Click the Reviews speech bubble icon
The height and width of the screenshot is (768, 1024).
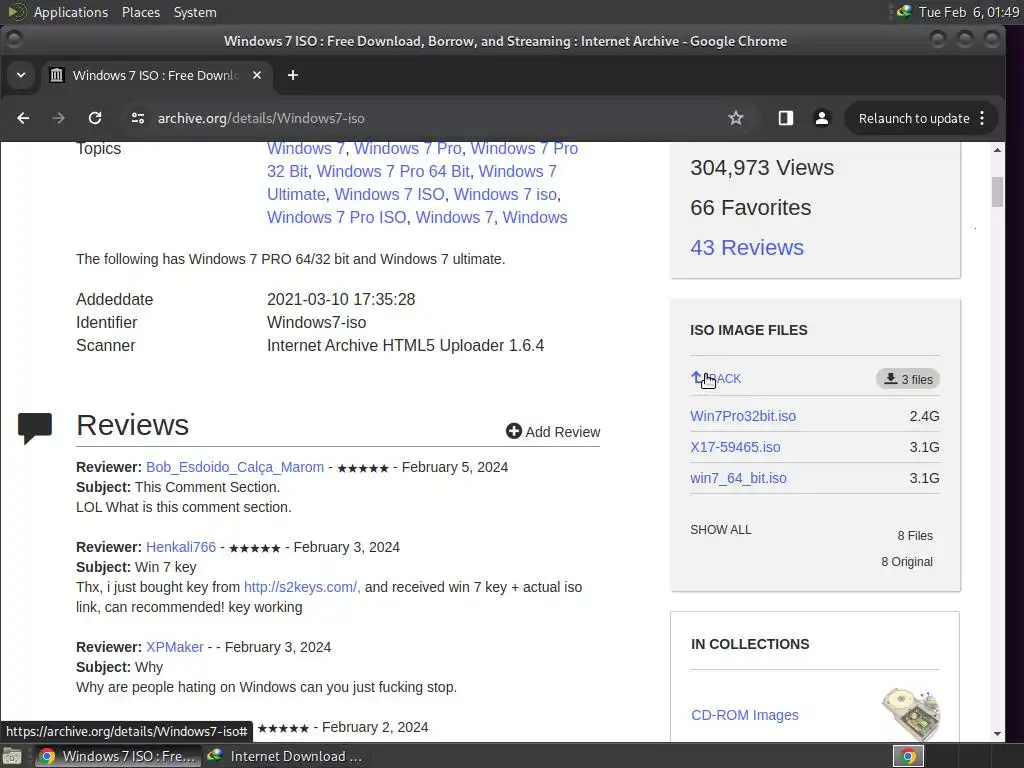pyautogui.click(x=35, y=428)
